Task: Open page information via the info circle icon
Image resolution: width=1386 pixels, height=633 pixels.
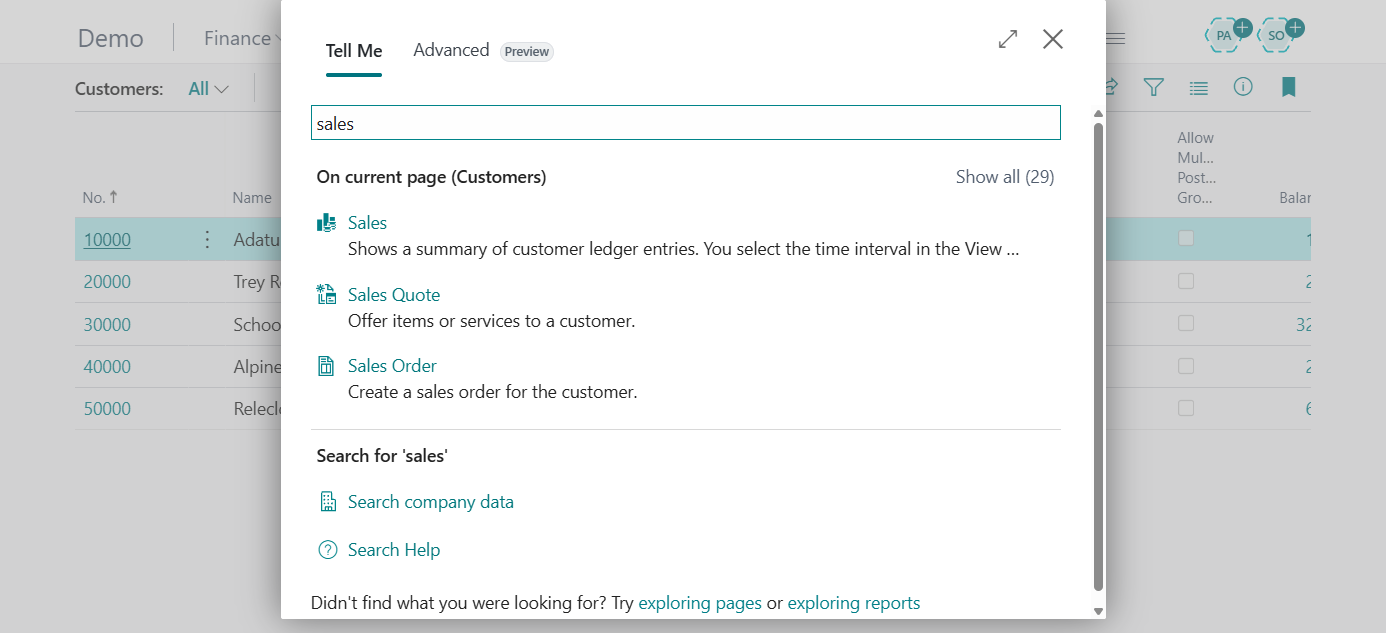Action: pos(1243,88)
